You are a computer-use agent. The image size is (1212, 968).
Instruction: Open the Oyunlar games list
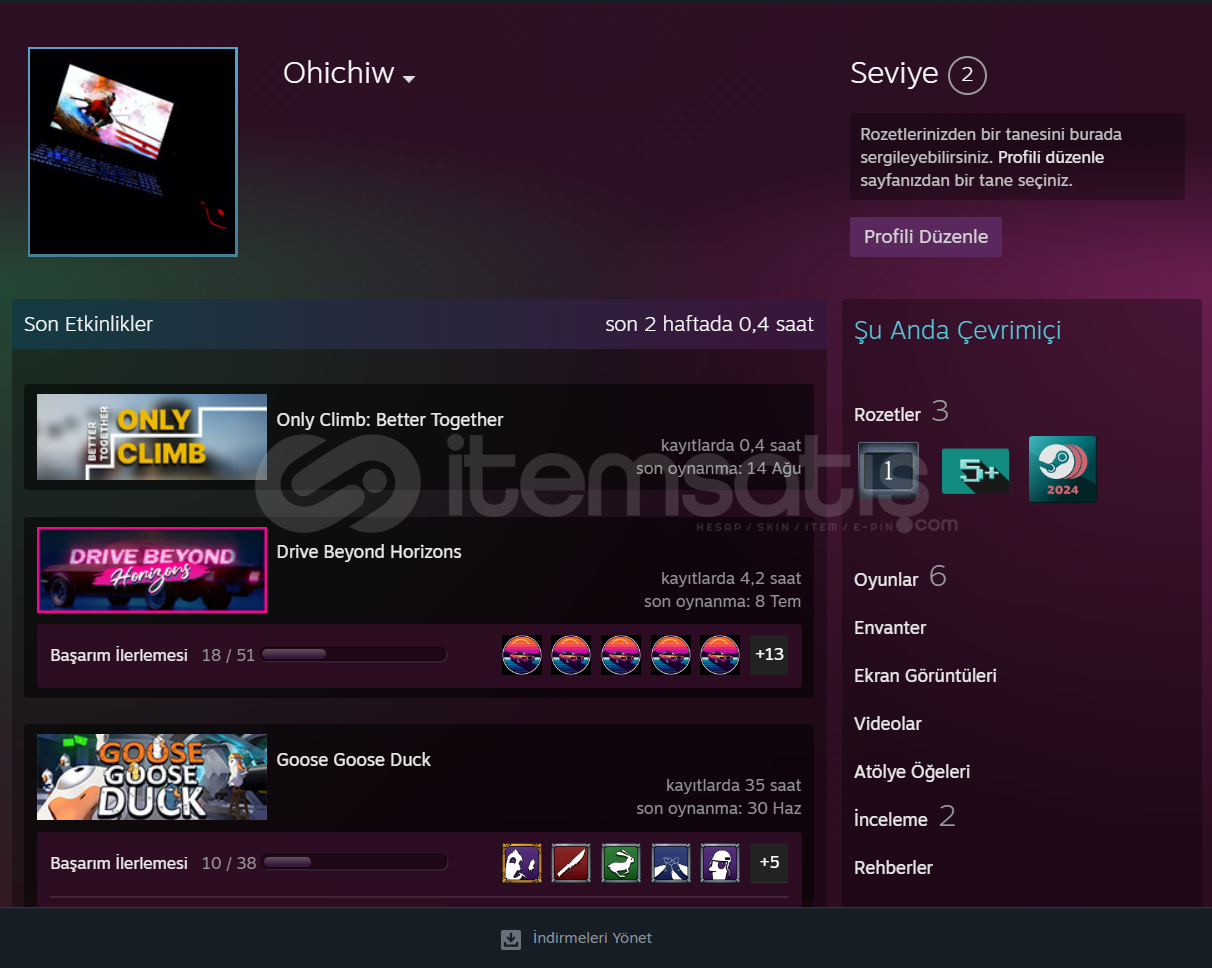coord(886,579)
